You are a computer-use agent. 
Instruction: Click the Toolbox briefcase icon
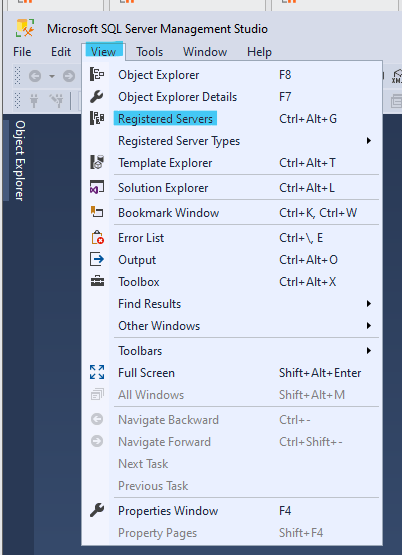coord(97,281)
